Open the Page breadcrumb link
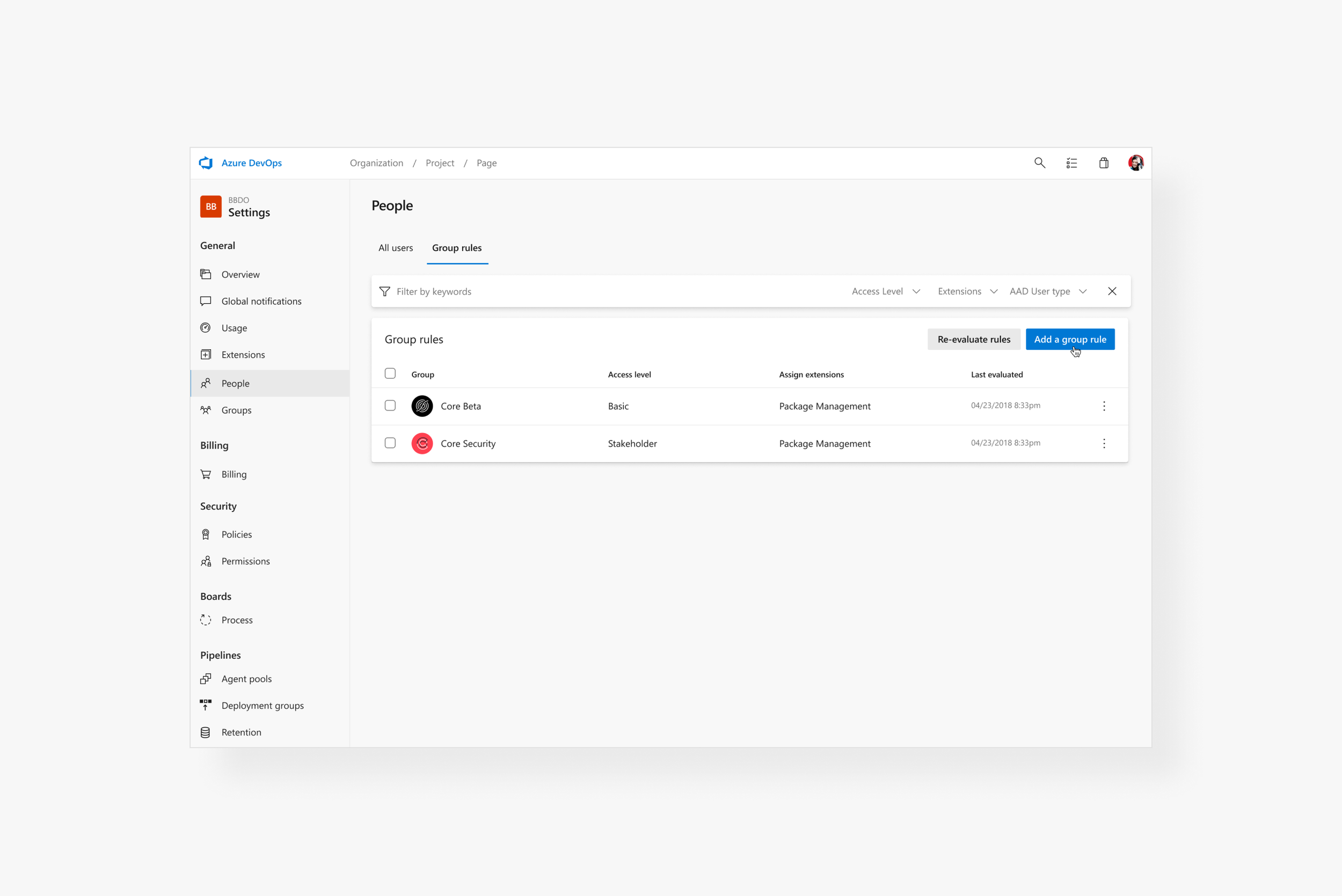This screenshot has width=1342, height=896. (x=487, y=163)
